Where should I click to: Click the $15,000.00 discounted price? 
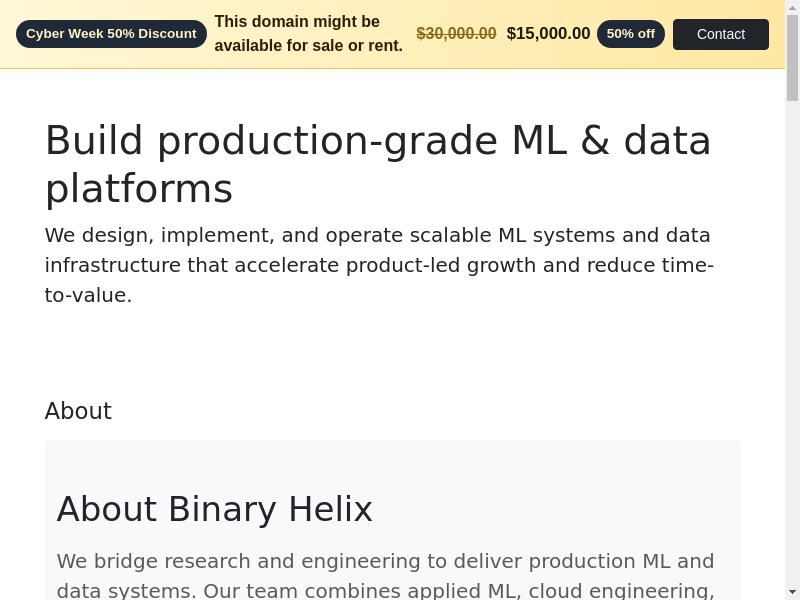[548, 34]
